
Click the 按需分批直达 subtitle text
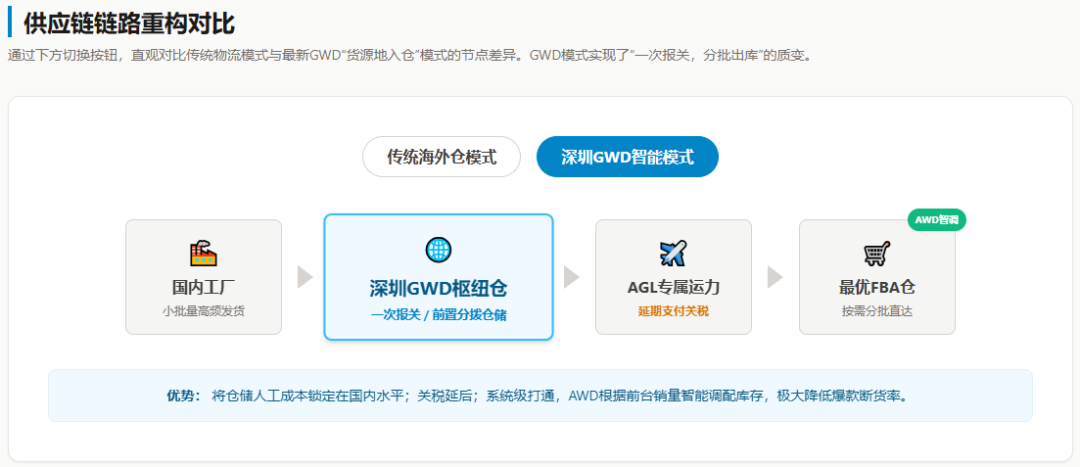tap(877, 311)
